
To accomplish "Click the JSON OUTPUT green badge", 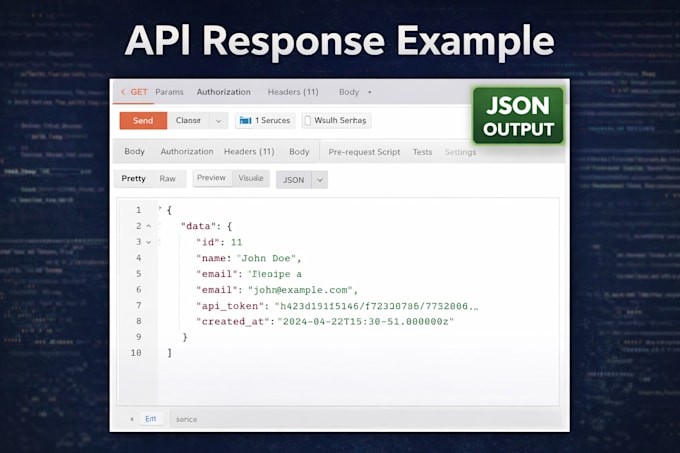I will [518, 116].
